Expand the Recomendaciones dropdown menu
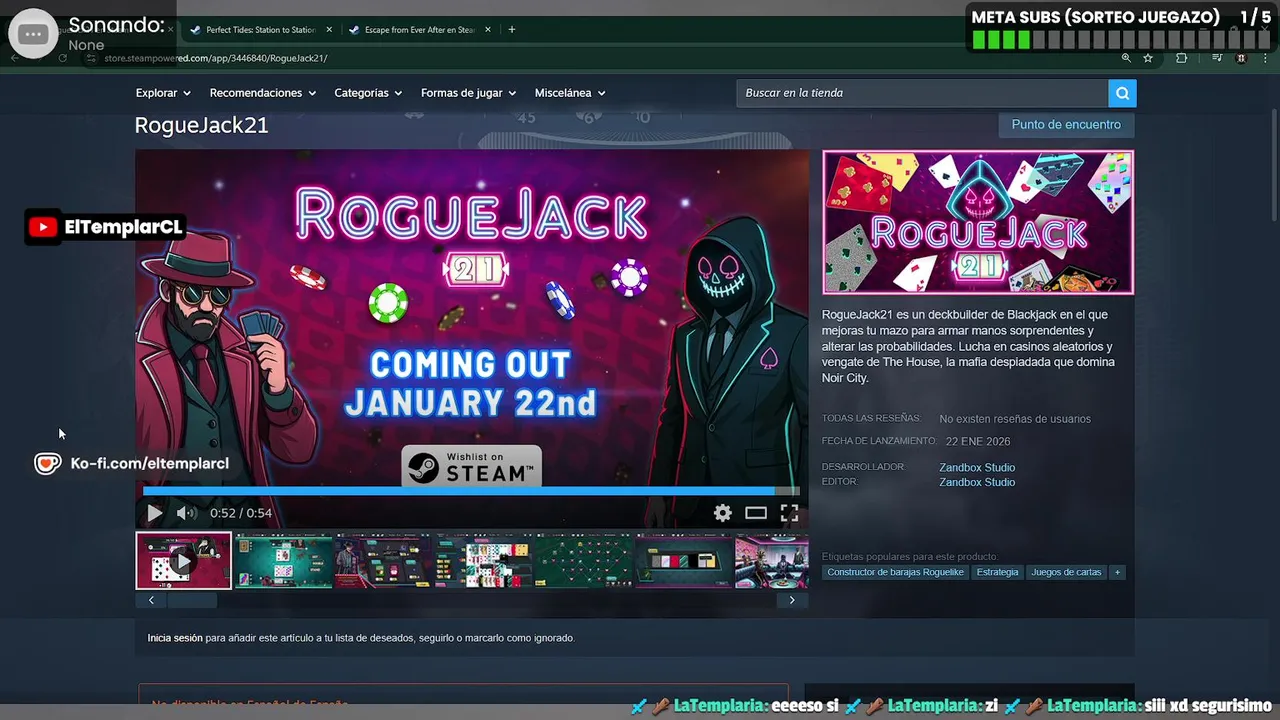 pos(262,93)
